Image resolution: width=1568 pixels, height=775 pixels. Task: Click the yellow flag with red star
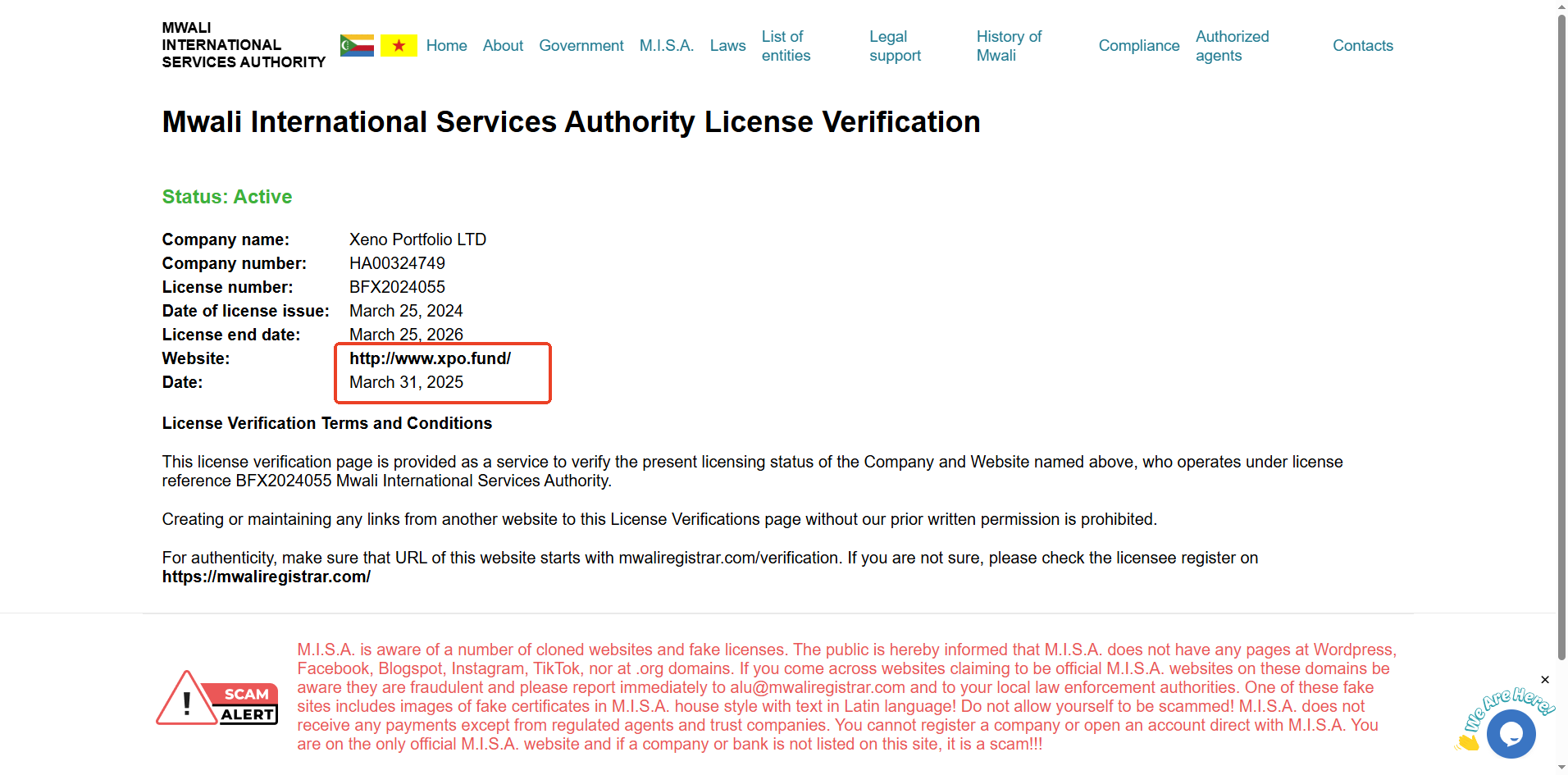[x=399, y=45]
